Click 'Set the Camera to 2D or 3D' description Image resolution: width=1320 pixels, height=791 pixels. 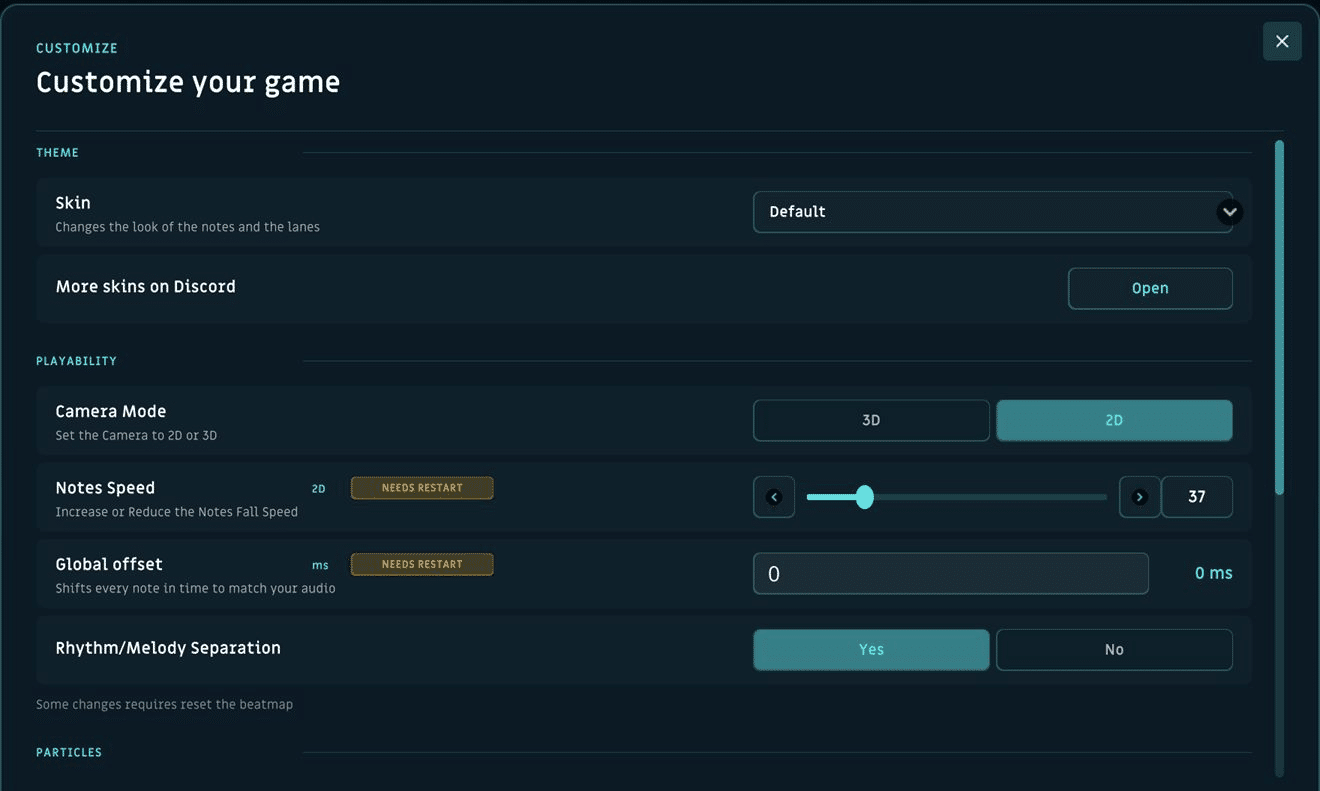coord(136,436)
